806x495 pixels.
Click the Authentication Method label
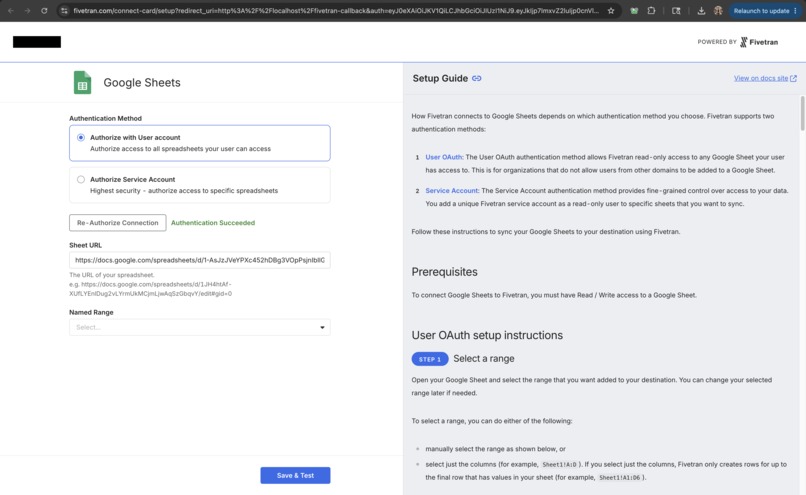click(x=105, y=118)
